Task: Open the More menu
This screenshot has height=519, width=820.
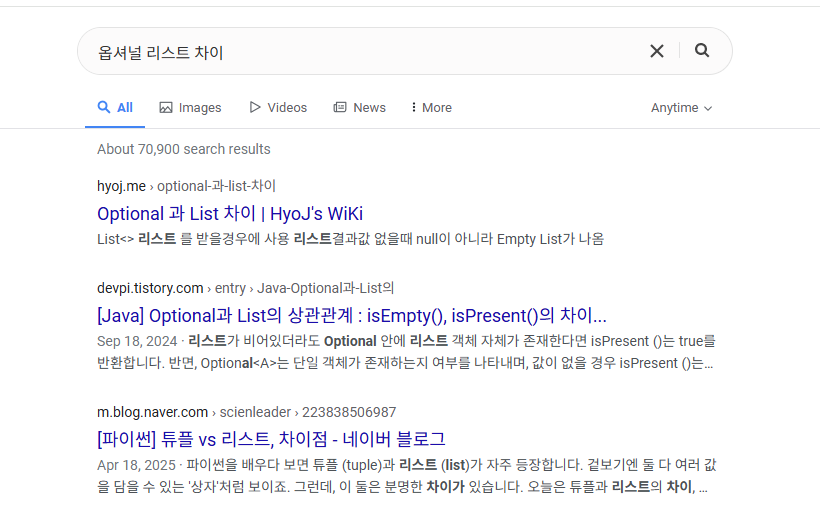Action: (431, 107)
